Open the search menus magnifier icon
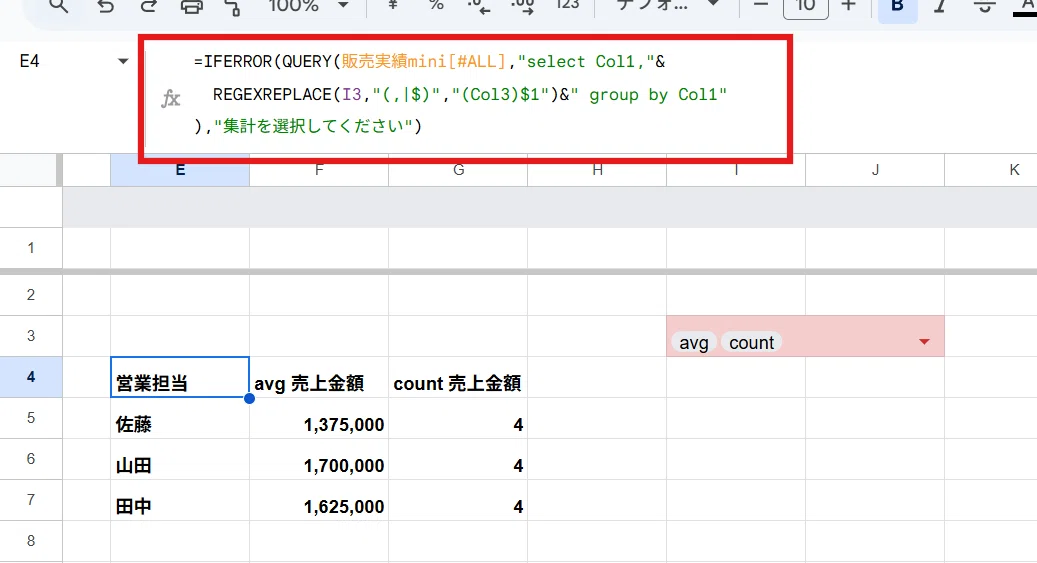Screen dimensions: 1037x563 pyautogui.click(x=59, y=6)
